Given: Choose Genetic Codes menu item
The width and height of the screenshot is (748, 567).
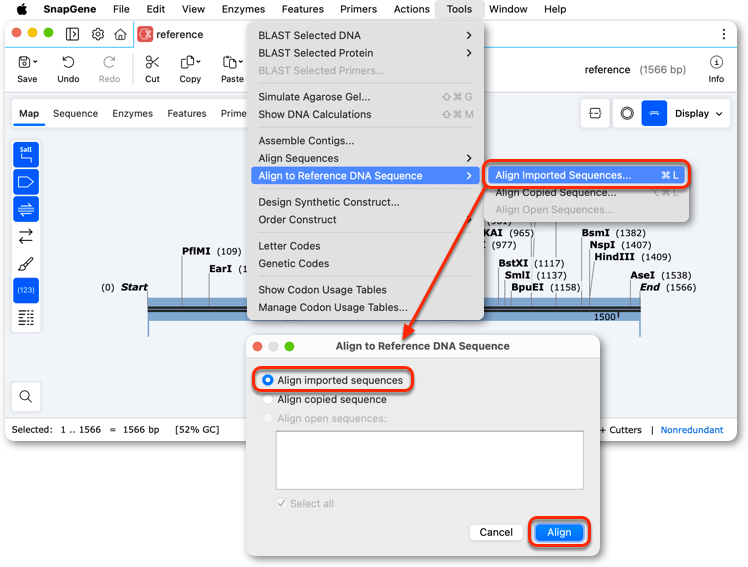Looking at the screenshot, I should point(365,264).
